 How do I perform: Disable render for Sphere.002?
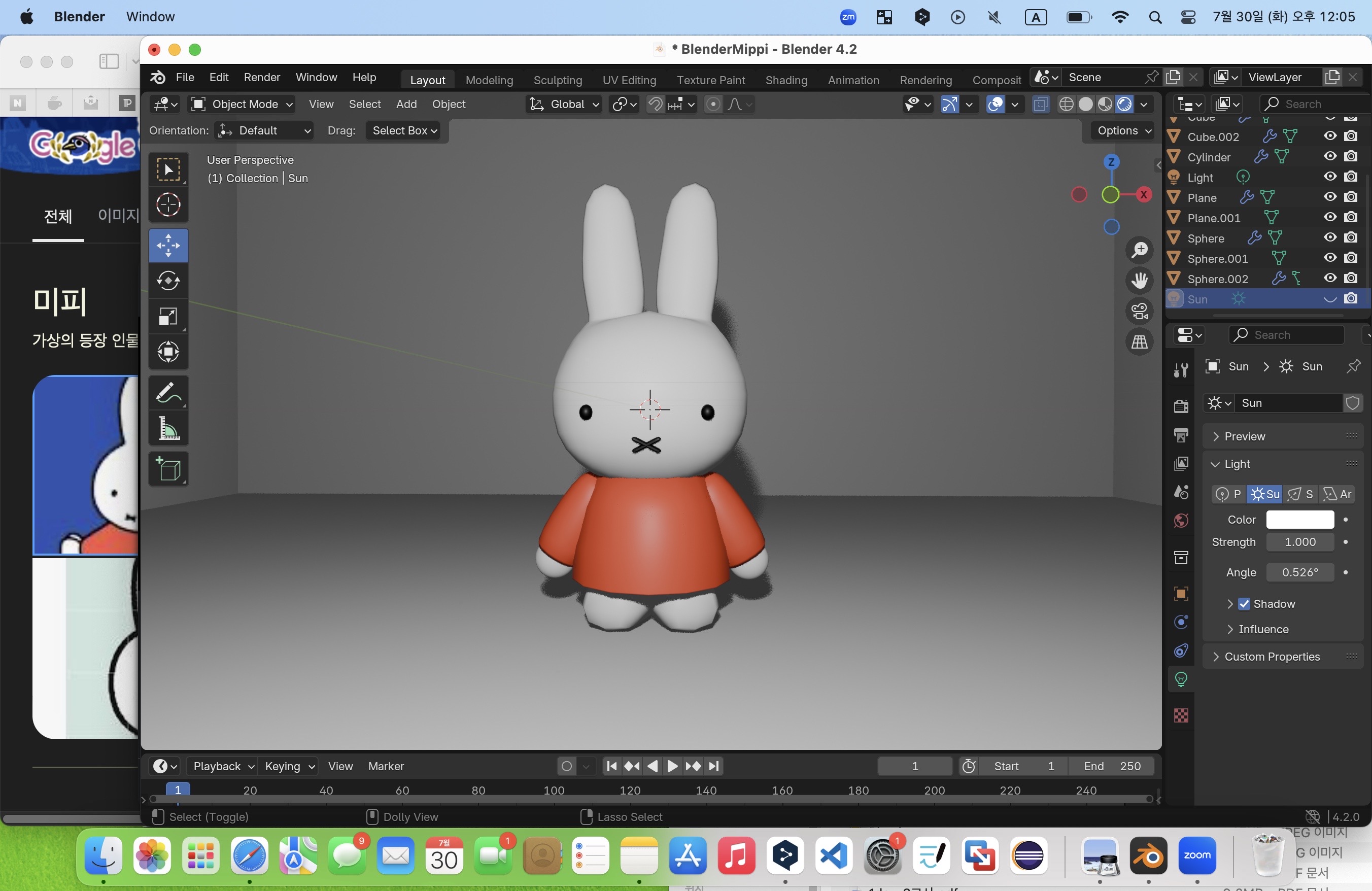[x=1351, y=279]
